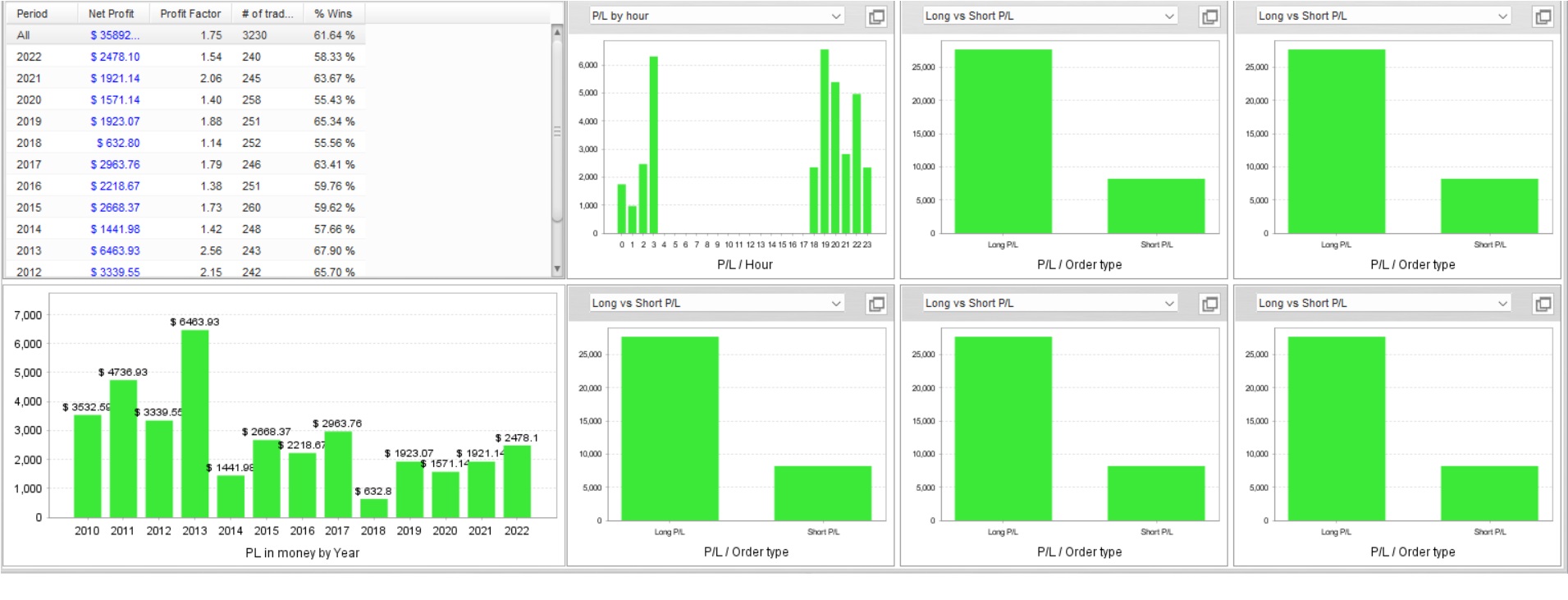The width and height of the screenshot is (1568, 600).
Task: Pop out the P/L by hour chart
Action: (x=876, y=16)
